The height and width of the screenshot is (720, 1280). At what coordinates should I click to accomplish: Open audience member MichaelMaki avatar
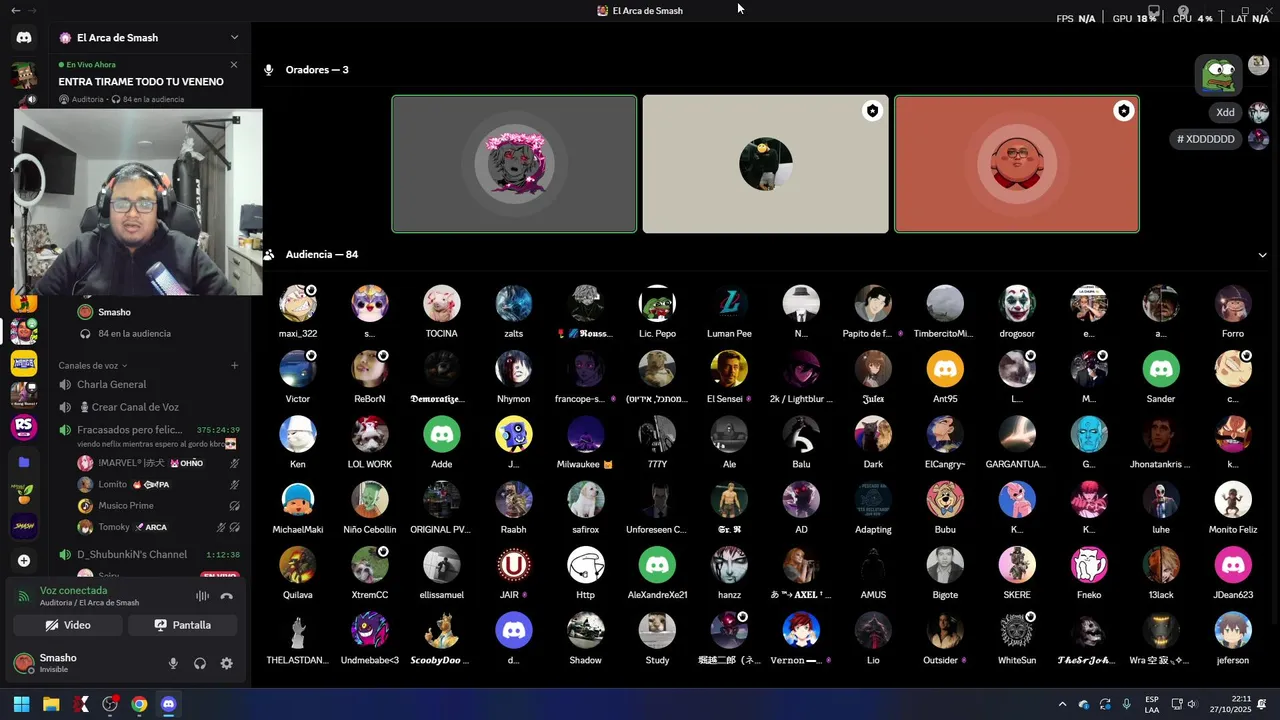point(298,499)
